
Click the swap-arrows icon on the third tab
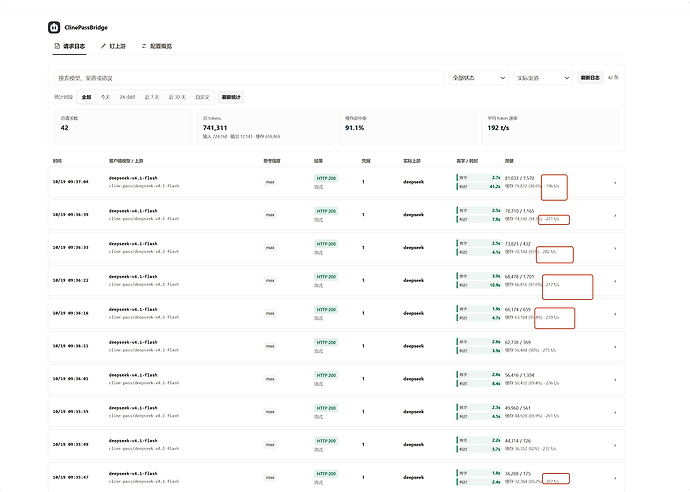pyautogui.click(x=144, y=46)
